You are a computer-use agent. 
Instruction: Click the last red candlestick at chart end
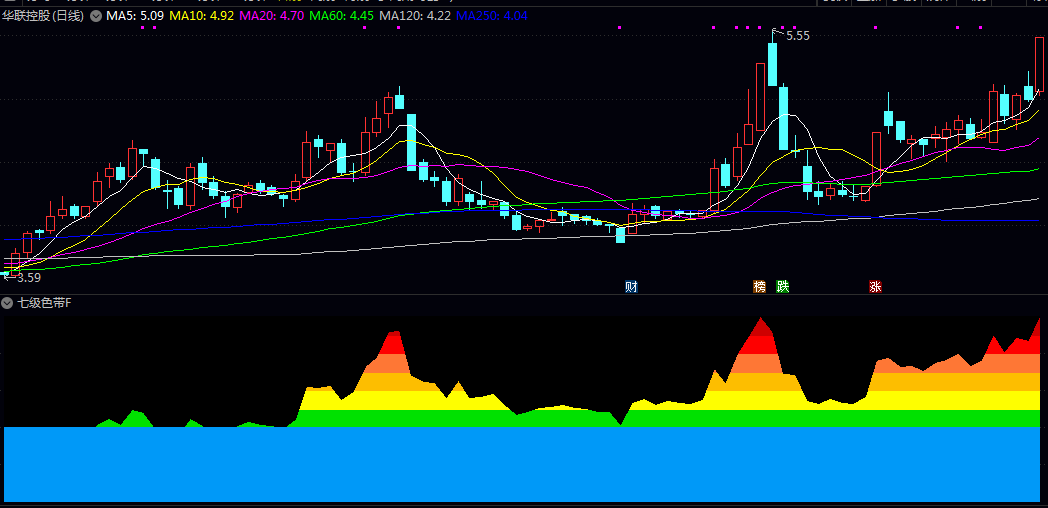tap(1039, 64)
